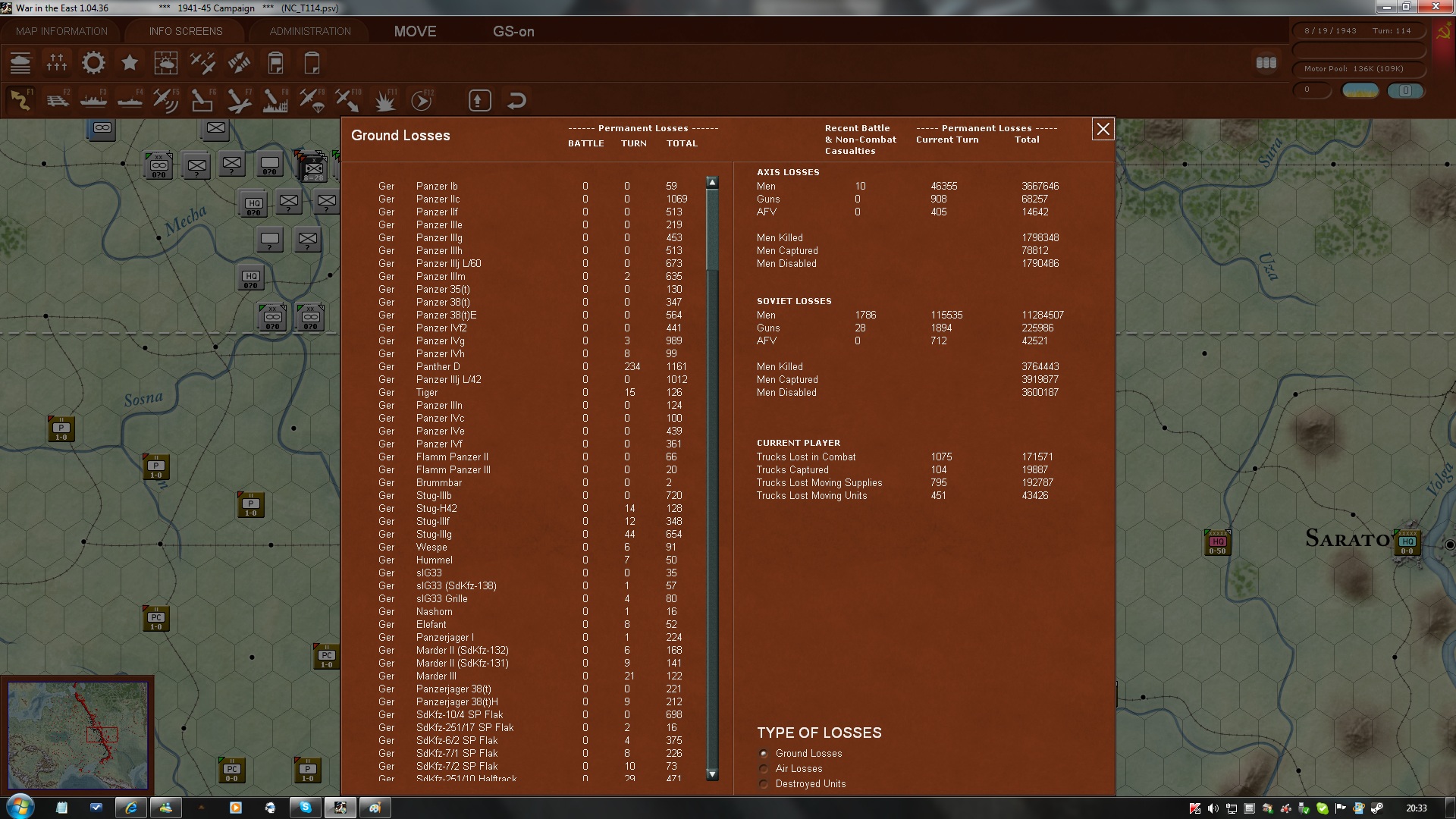Screen dimensions: 1456x819
Task: Click the Motor Pool readout
Action: point(1357,69)
